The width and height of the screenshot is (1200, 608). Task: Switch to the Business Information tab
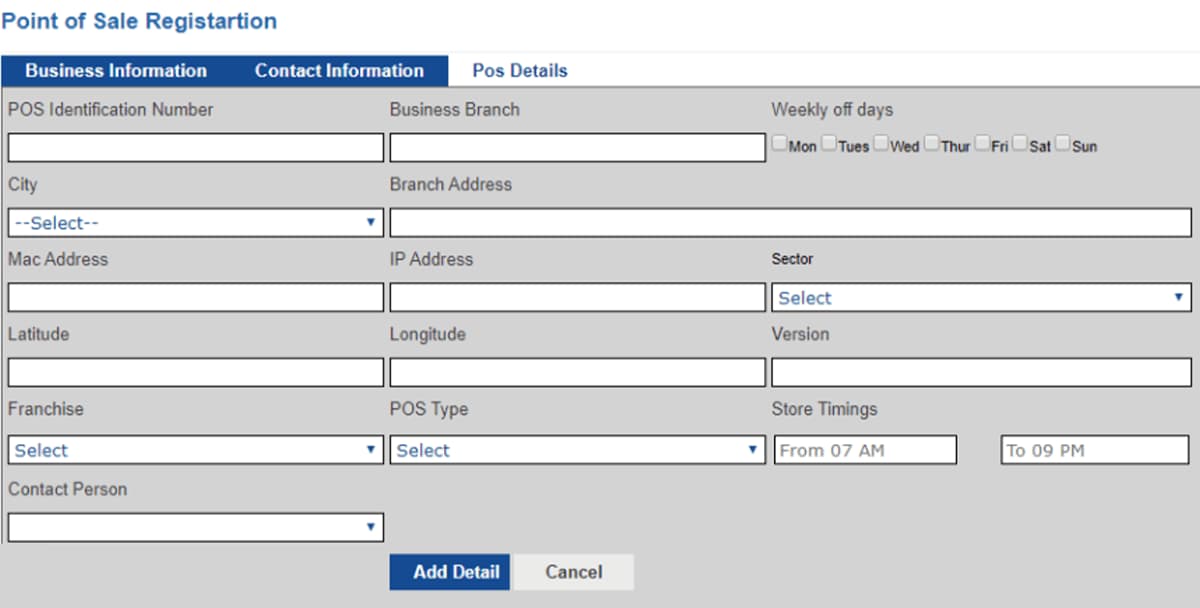(114, 70)
